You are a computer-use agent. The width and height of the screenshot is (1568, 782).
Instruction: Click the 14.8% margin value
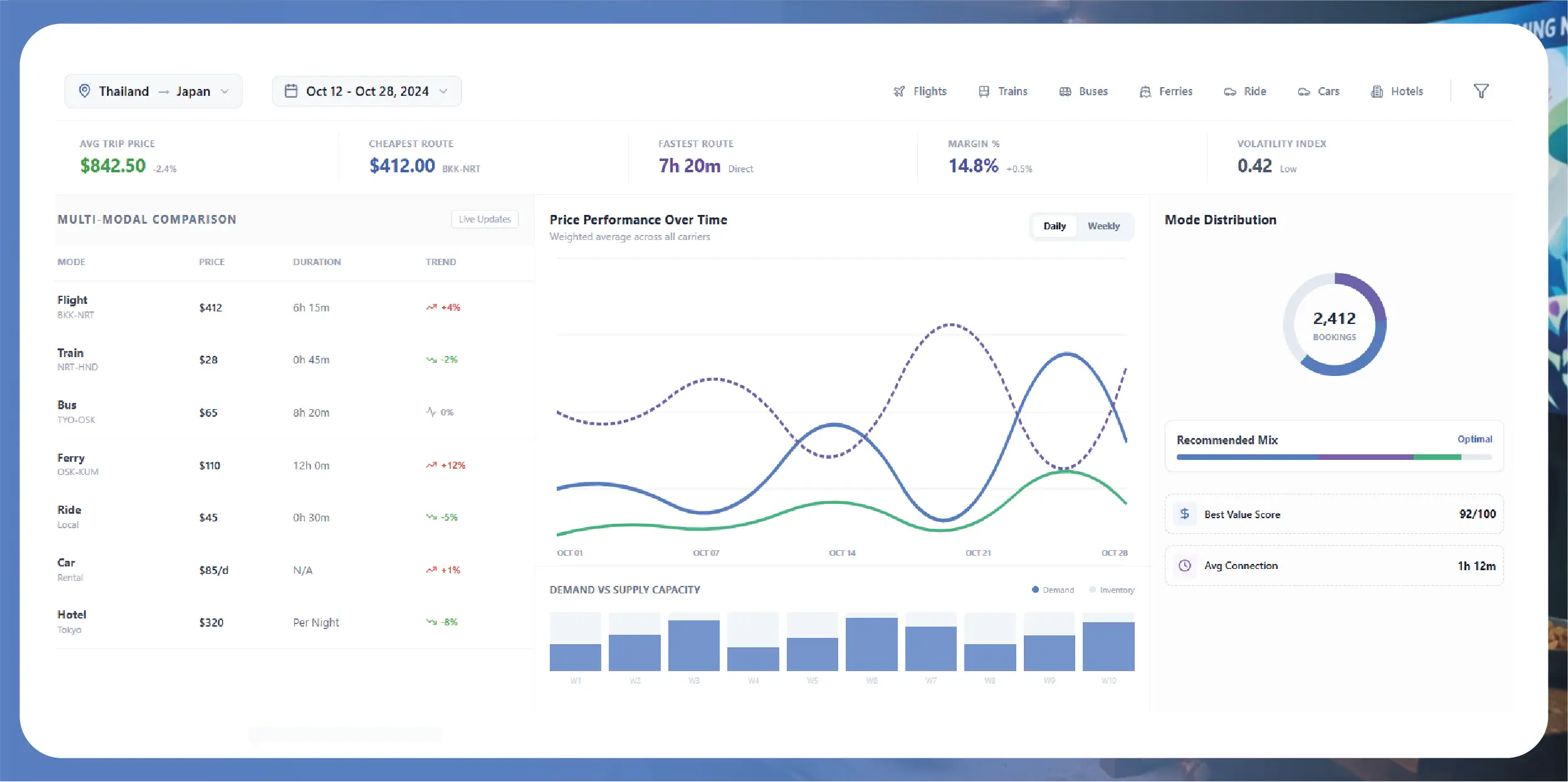[973, 165]
